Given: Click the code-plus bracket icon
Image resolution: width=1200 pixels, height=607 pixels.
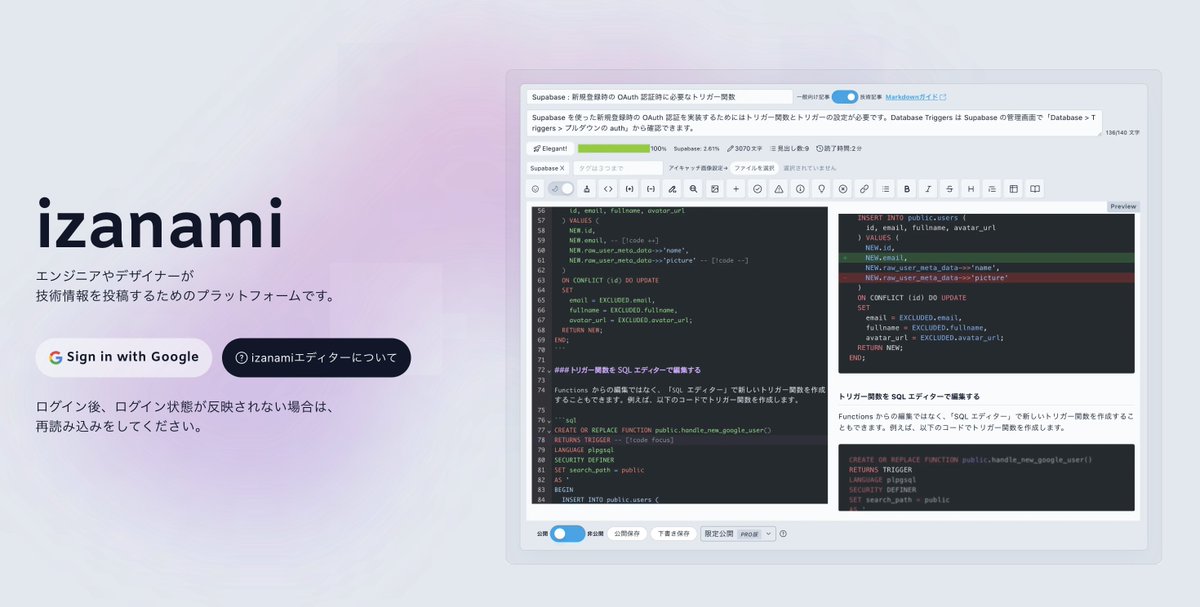Looking at the screenshot, I should (630, 188).
